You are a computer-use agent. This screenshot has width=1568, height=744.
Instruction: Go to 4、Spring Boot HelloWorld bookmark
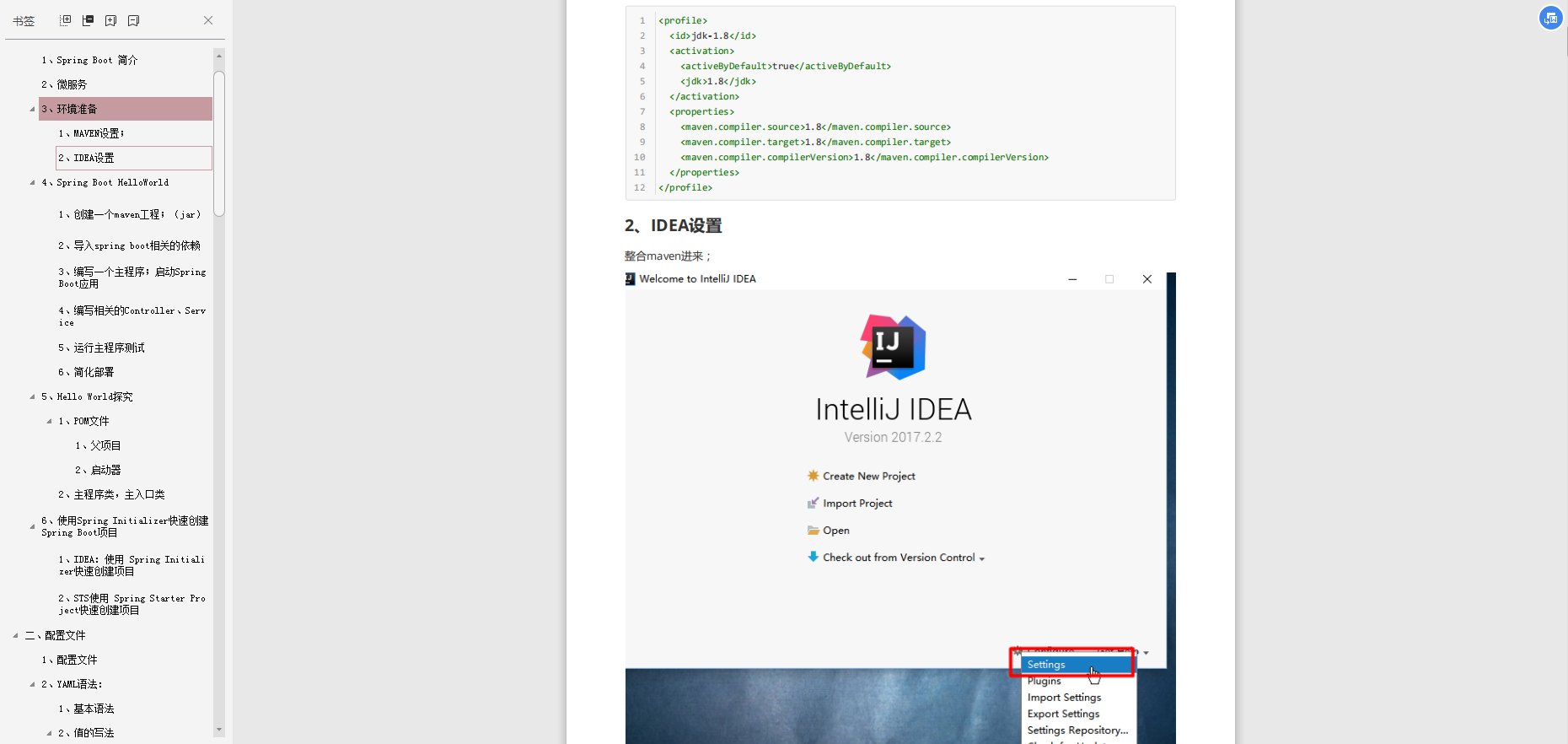(x=105, y=182)
